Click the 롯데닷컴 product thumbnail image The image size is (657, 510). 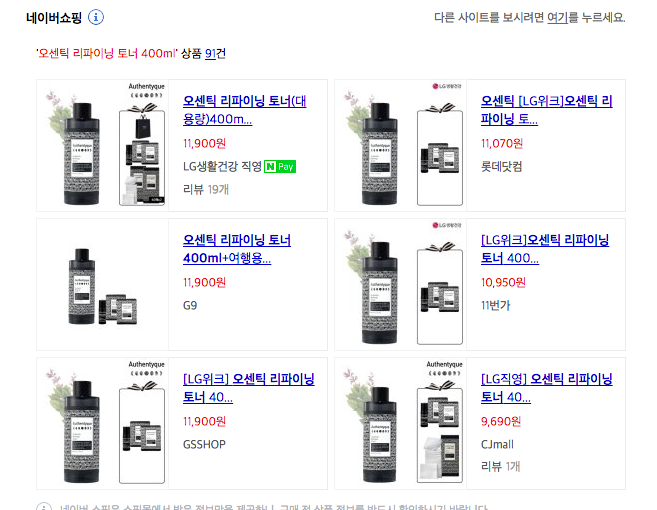pos(401,145)
